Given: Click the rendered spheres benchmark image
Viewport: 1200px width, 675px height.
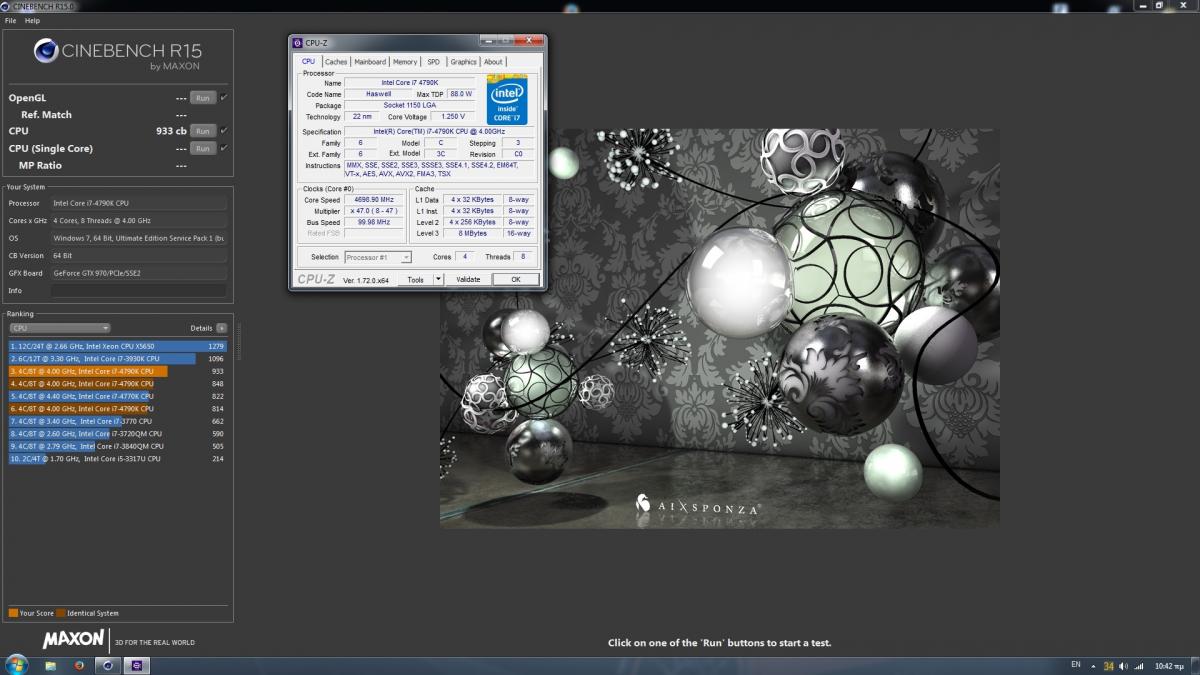Looking at the screenshot, I should 720,328.
